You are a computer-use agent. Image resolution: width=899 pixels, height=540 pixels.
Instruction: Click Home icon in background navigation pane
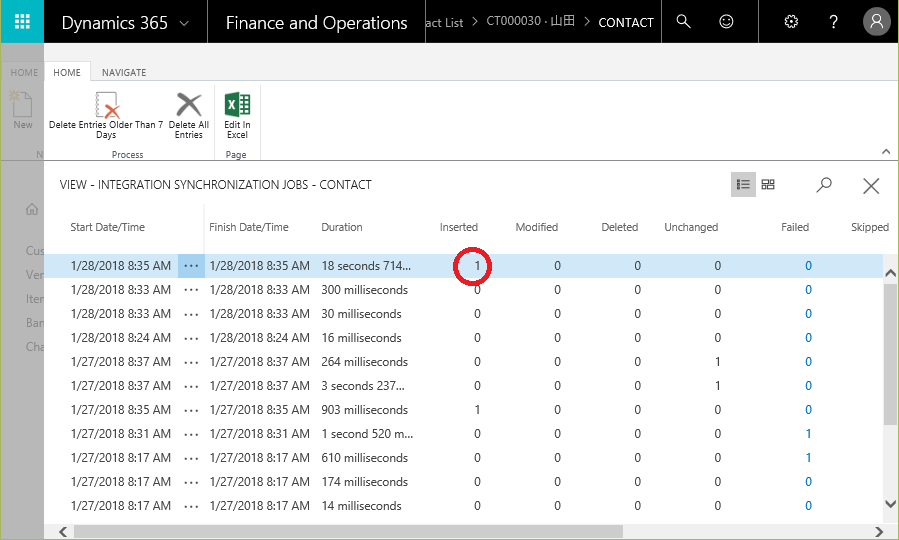[32, 209]
